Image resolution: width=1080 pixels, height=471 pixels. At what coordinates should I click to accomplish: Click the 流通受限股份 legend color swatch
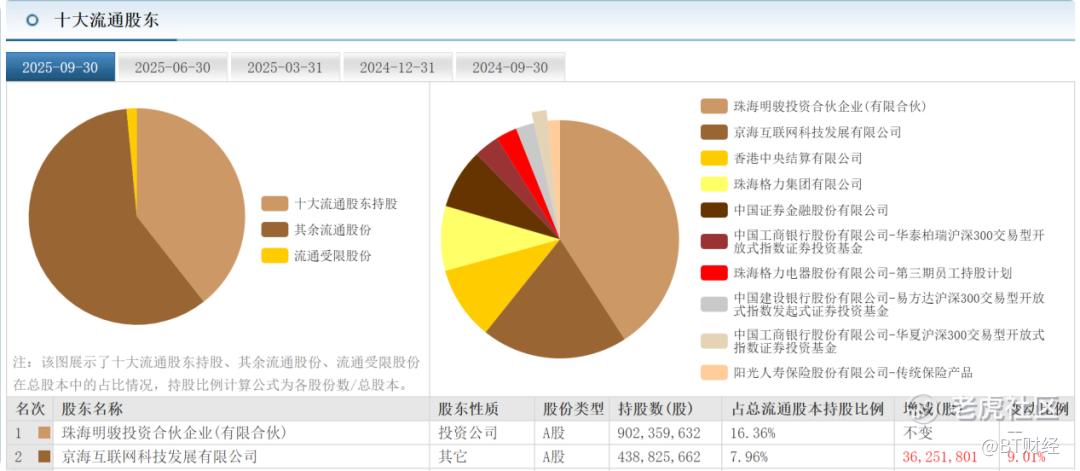click(274, 256)
